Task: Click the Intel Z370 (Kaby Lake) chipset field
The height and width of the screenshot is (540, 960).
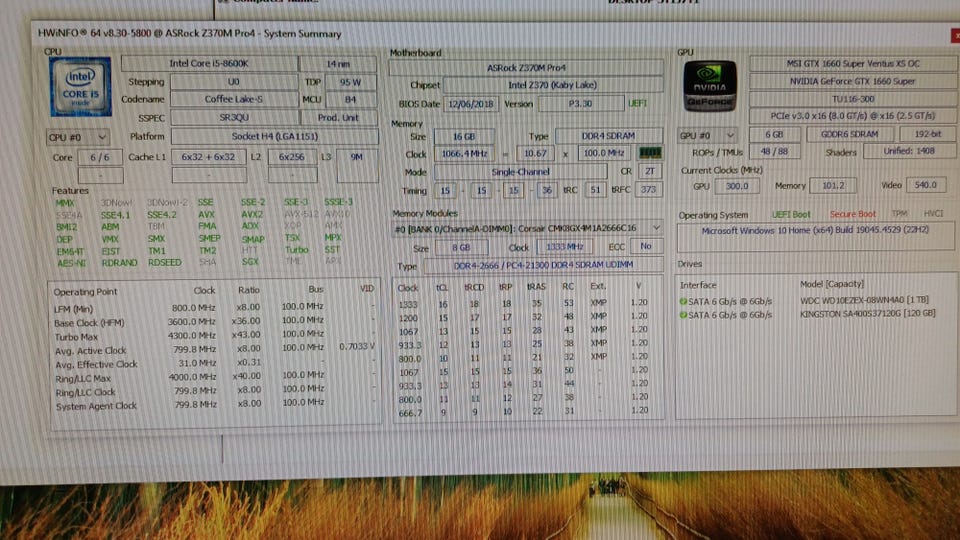Action: pos(552,85)
